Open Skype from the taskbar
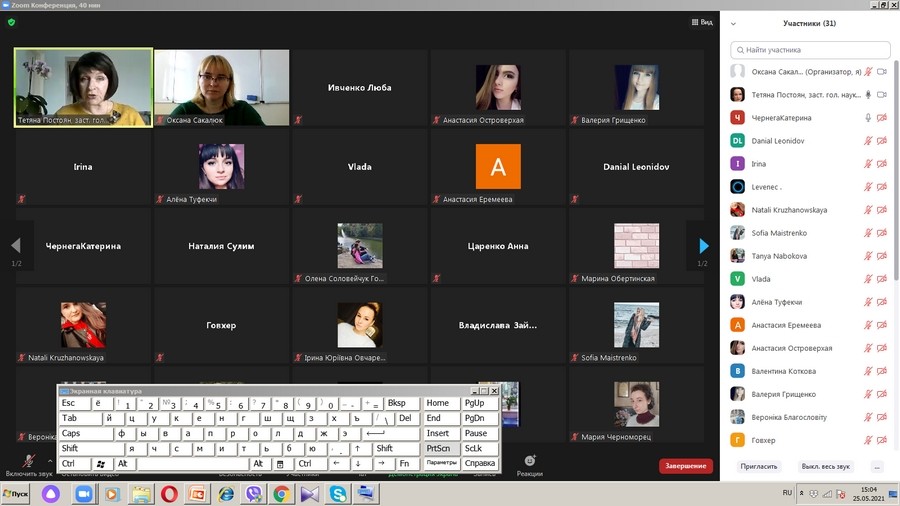 339,494
